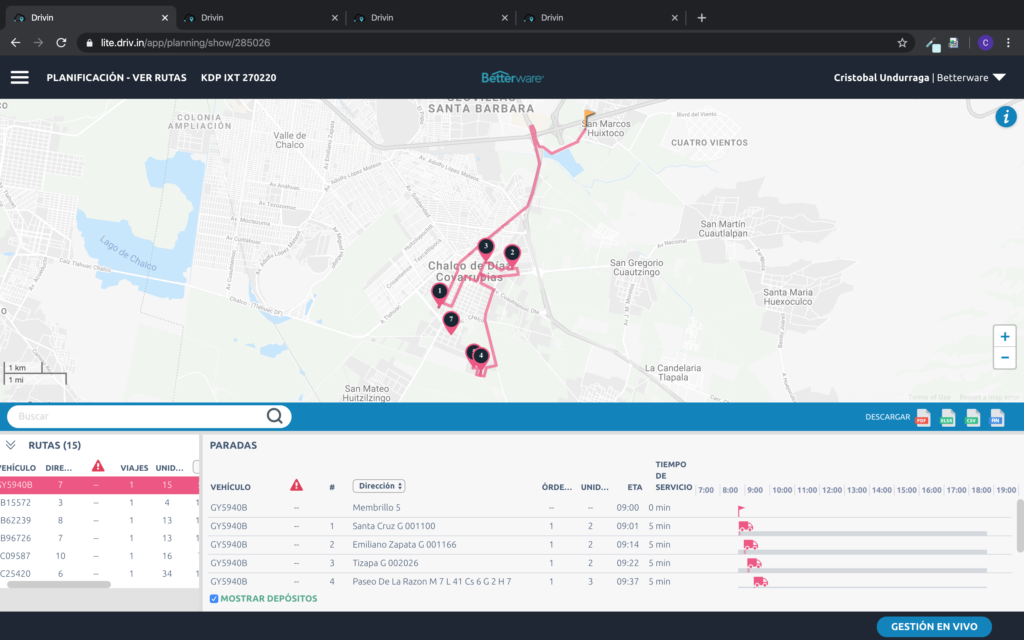The height and width of the screenshot is (640, 1024).
Task: Open the hamburger navigation menu
Action: [20, 78]
